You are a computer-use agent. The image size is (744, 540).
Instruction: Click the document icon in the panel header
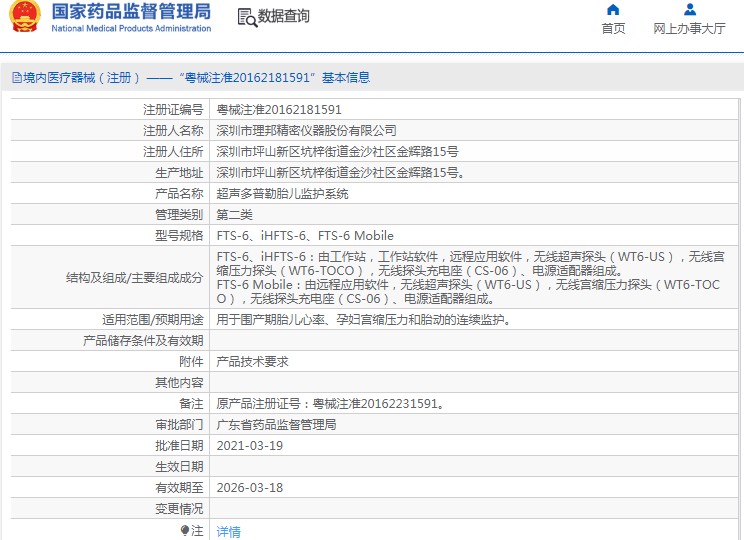15,78
